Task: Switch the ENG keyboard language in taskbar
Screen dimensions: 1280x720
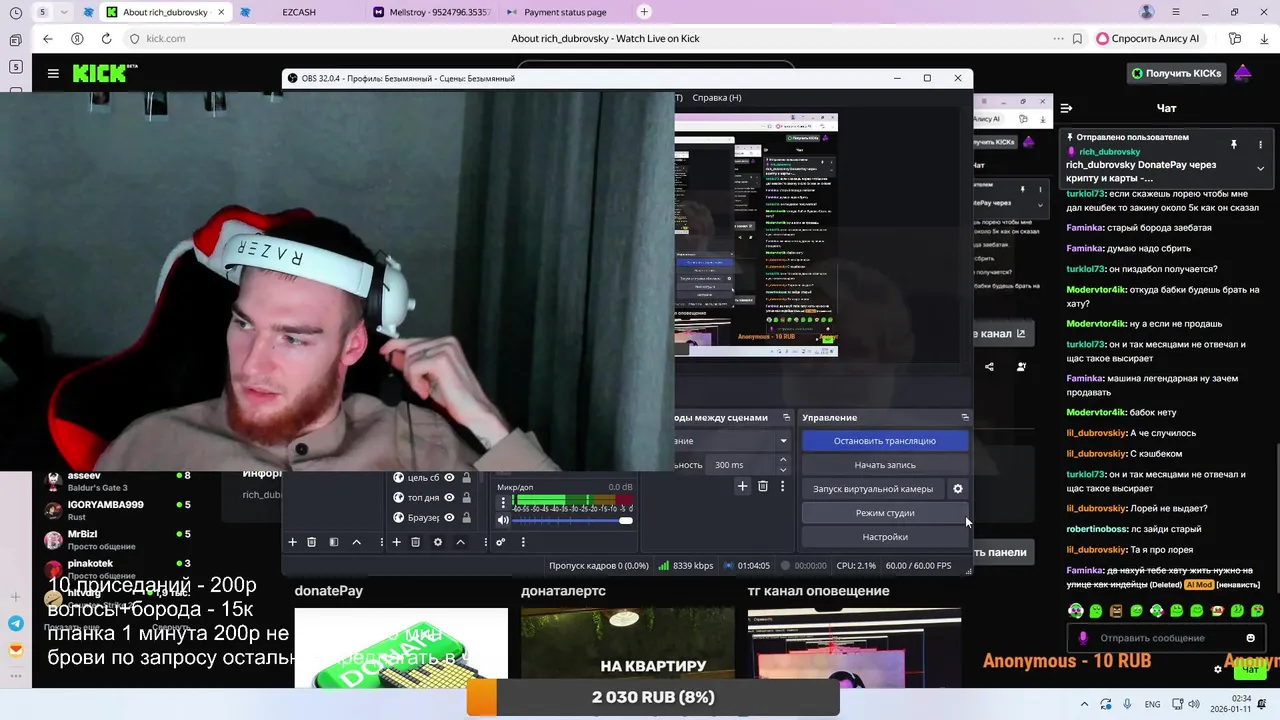Action: pos(1152,704)
